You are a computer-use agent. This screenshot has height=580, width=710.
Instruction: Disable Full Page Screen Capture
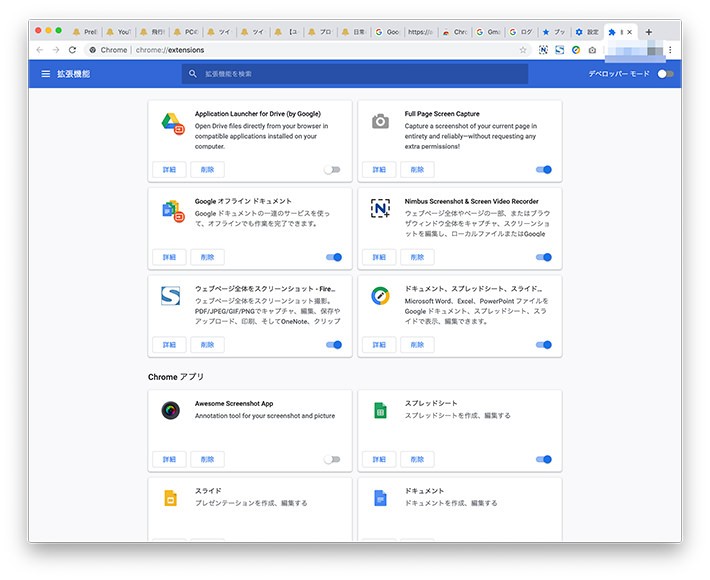[543, 170]
